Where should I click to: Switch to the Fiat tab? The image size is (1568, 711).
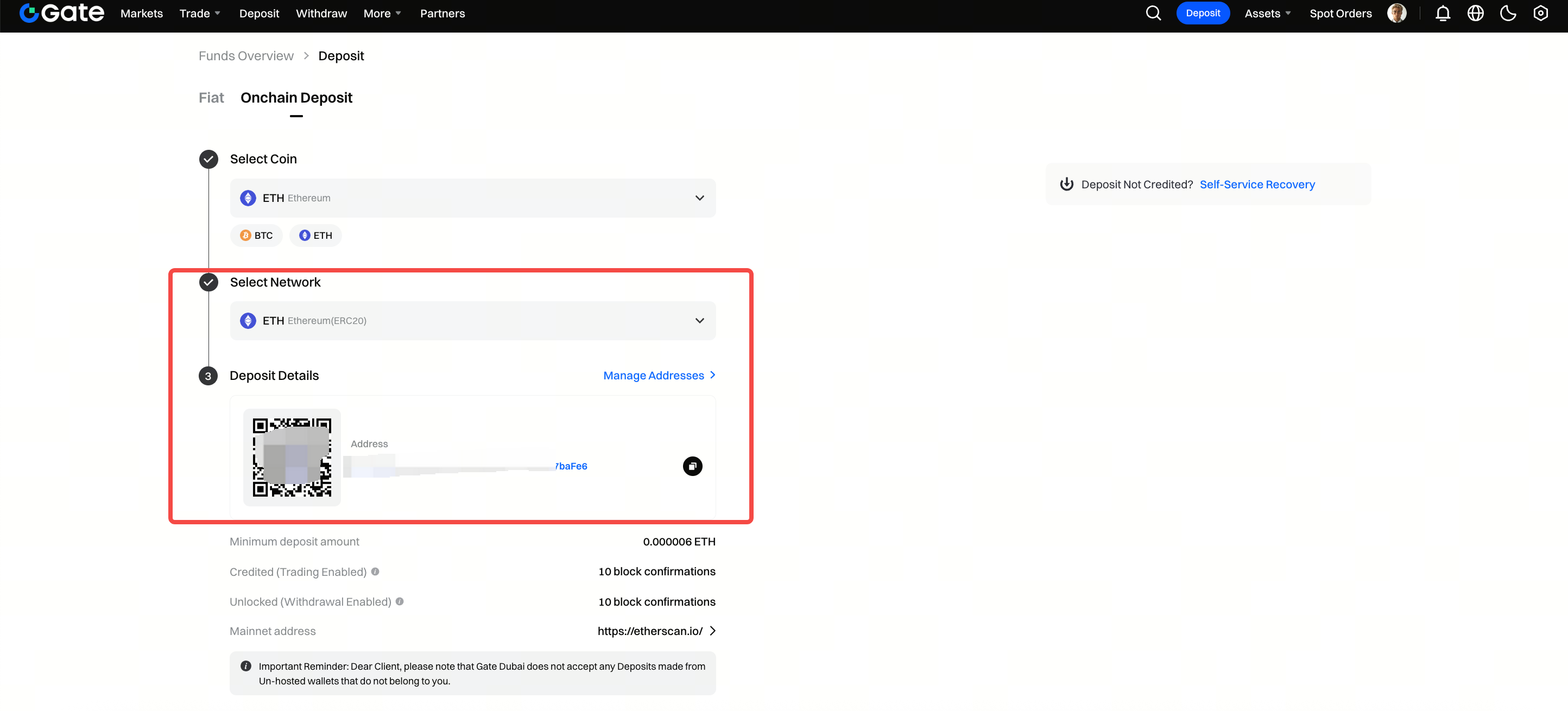pos(211,97)
